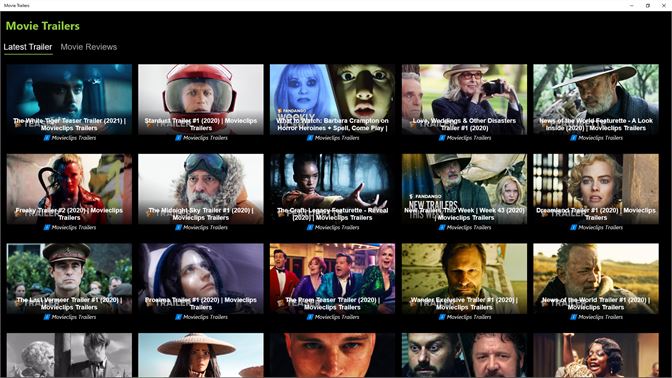This screenshot has width=672, height=378.
Task: Click Movieclips Trailers label under Stardust
Action: [205, 138]
